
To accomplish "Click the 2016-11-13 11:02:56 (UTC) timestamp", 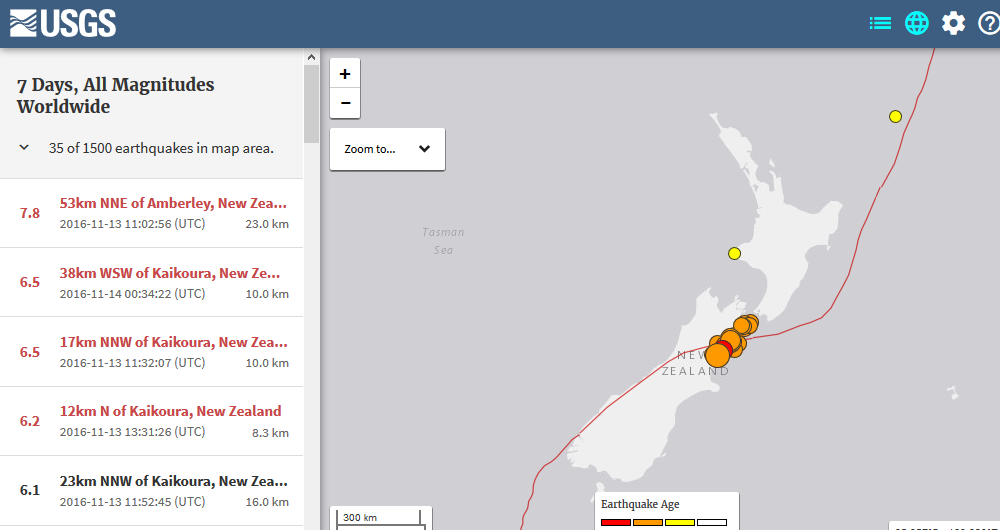I will click(x=133, y=224).
